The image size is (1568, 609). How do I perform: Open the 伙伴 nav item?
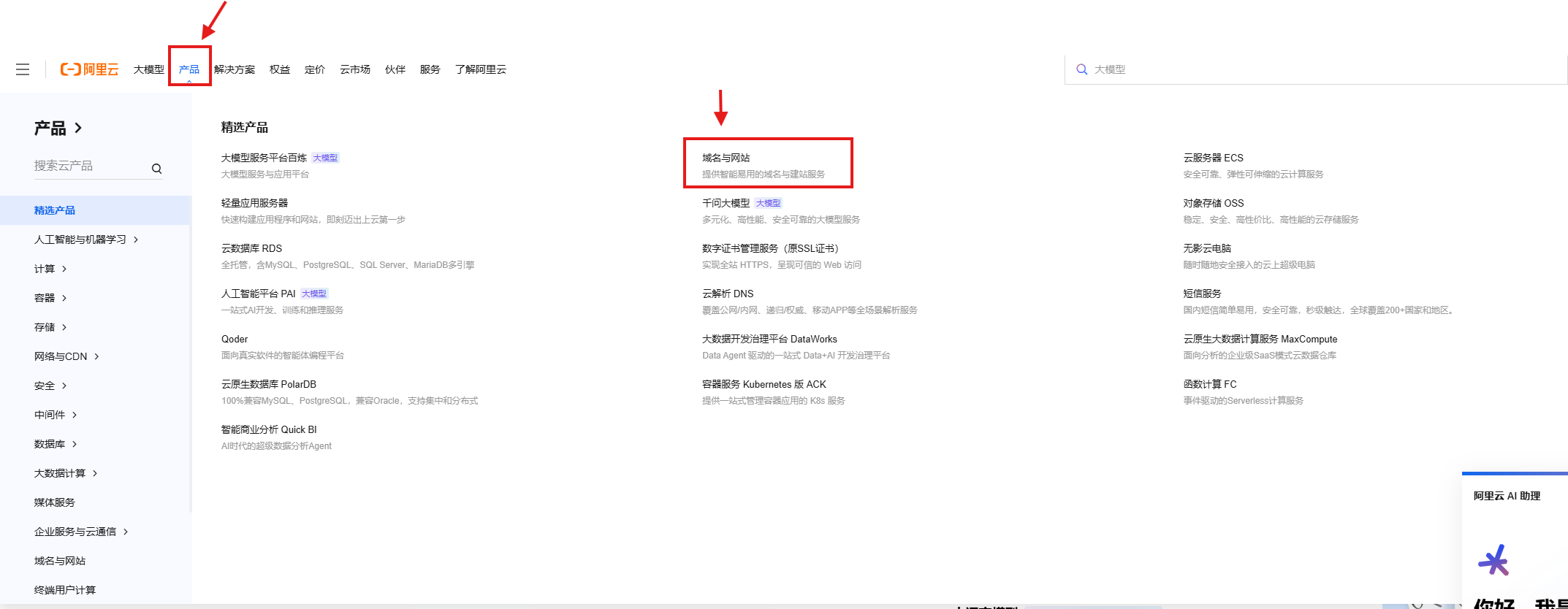click(395, 69)
